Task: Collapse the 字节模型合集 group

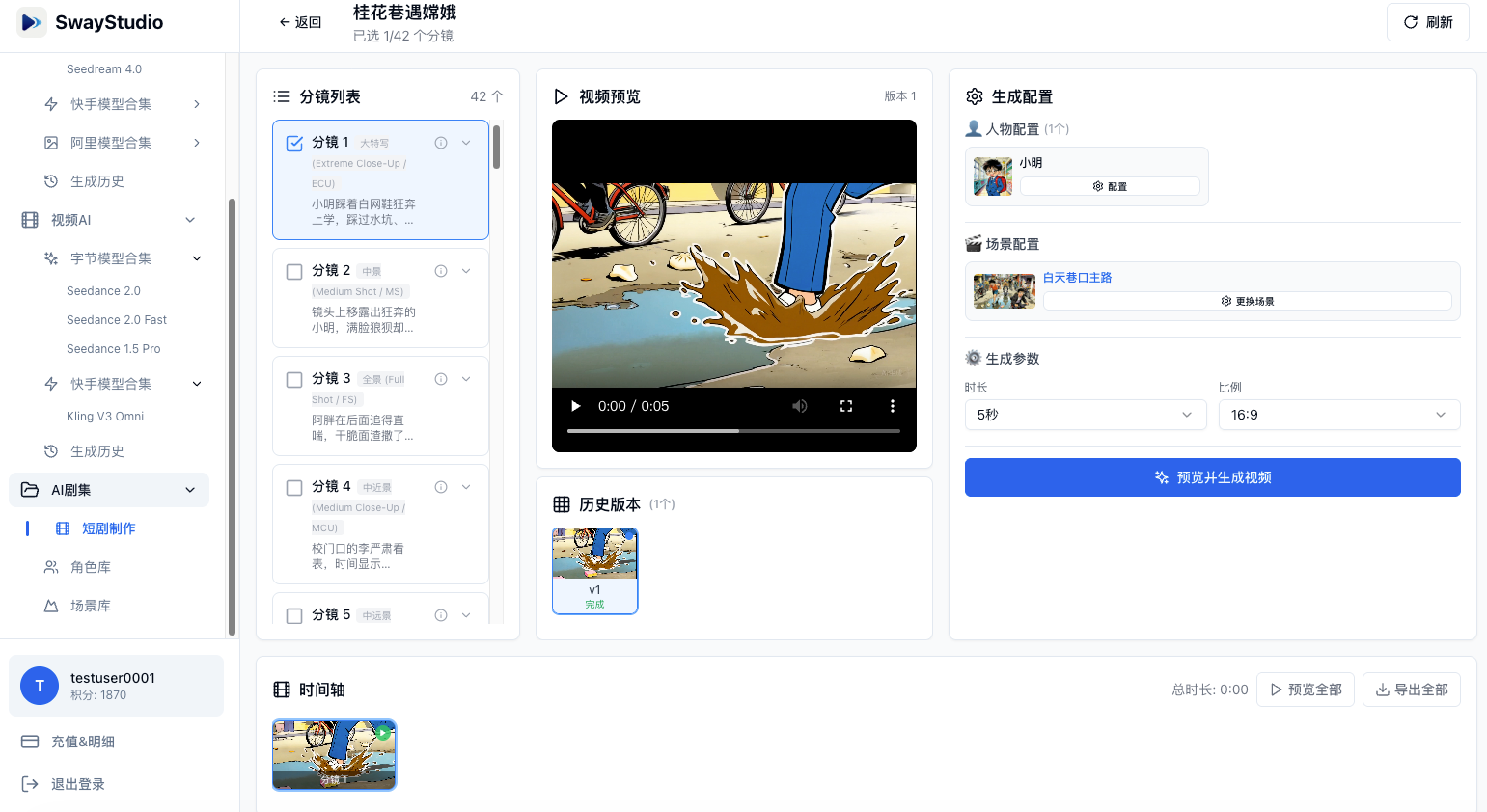Action: [197, 258]
